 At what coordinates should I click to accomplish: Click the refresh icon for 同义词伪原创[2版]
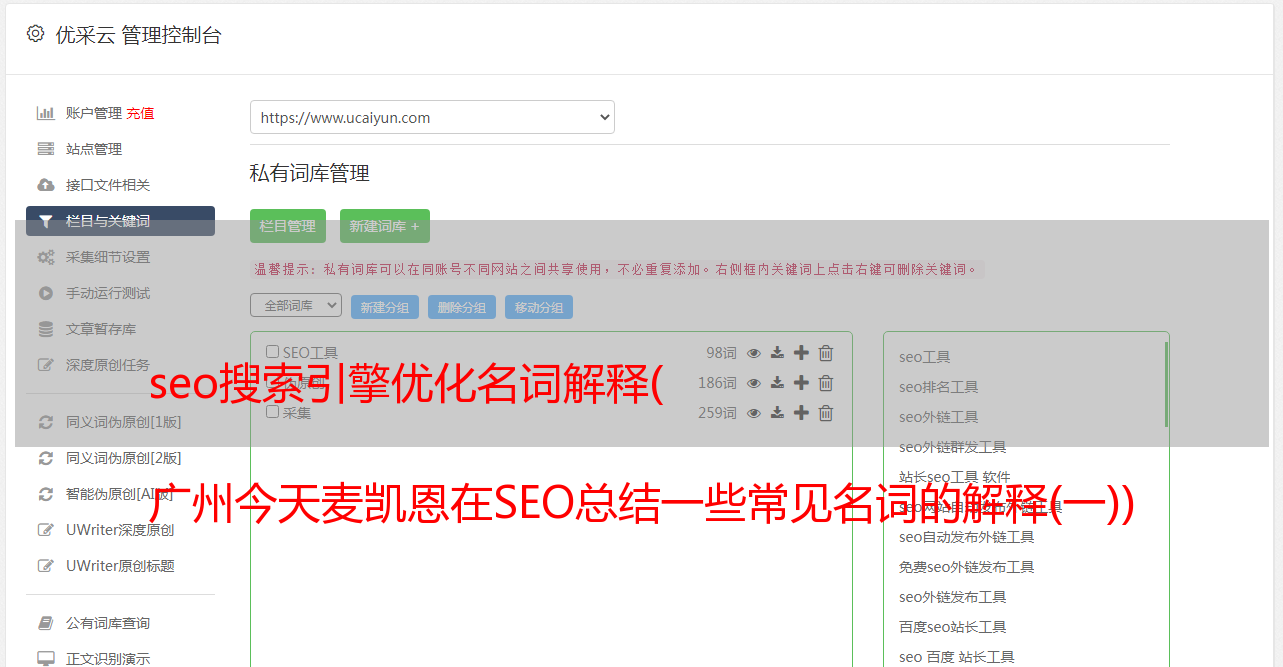click(45, 458)
